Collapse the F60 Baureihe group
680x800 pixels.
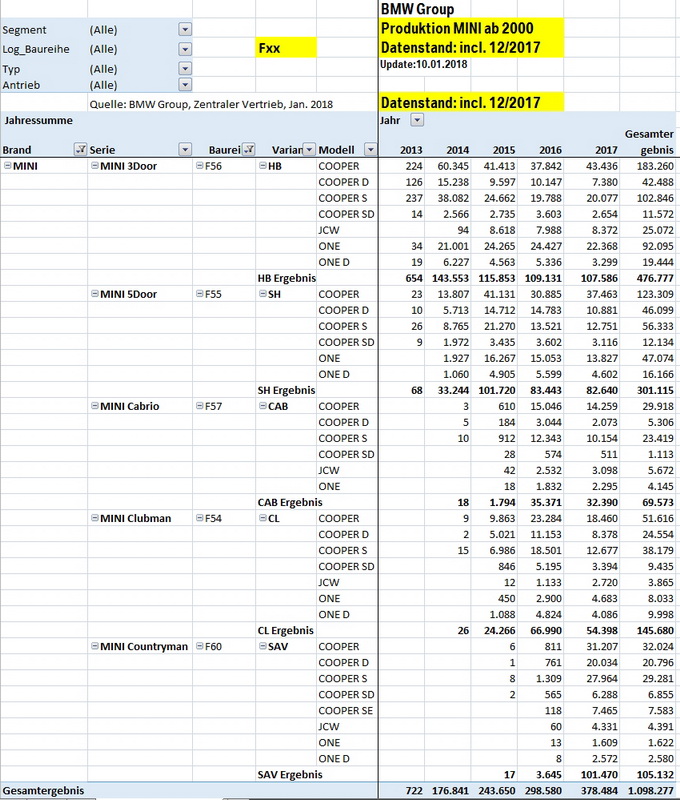[199, 646]
